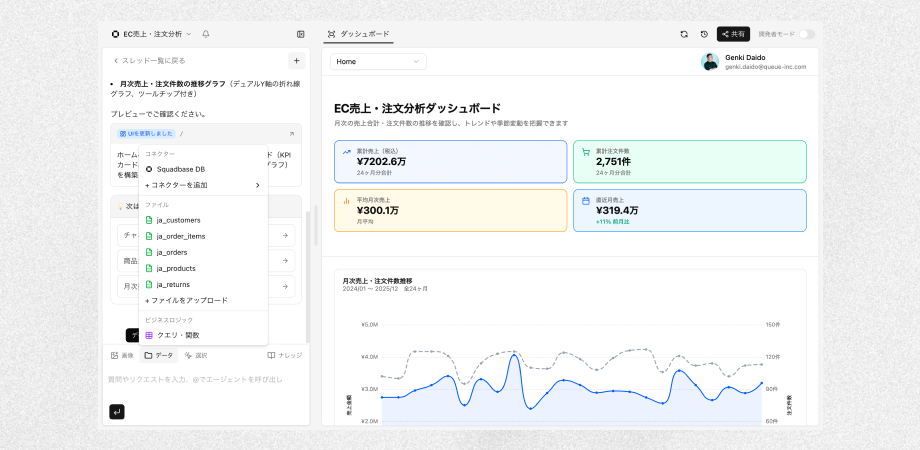Image resolution: width=920 pixels, height=450 pixels.
Task: Choose クエリ・関数 menu entry
Action: click(x=203, y=335)
